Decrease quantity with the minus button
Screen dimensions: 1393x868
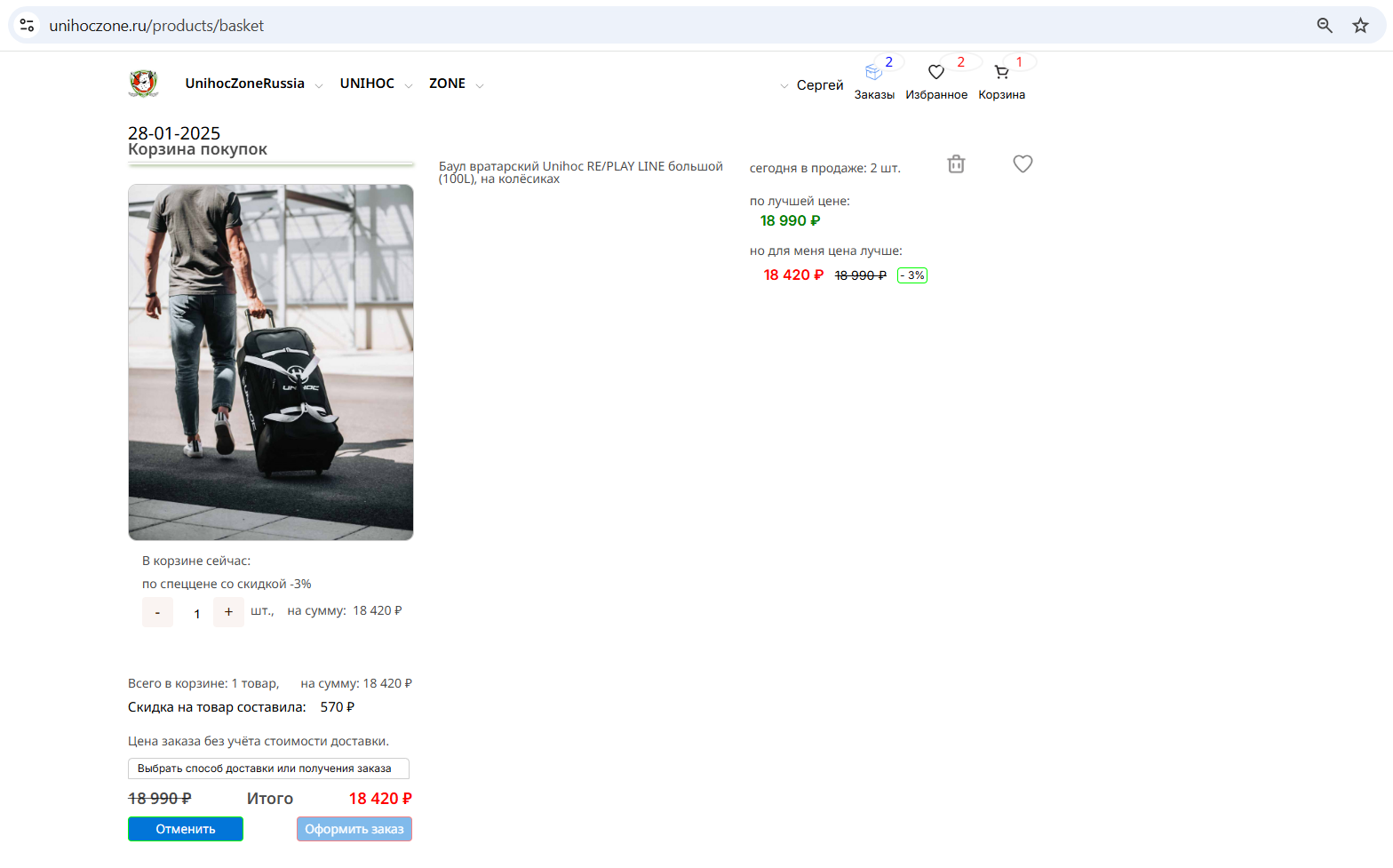click(157, 612)
